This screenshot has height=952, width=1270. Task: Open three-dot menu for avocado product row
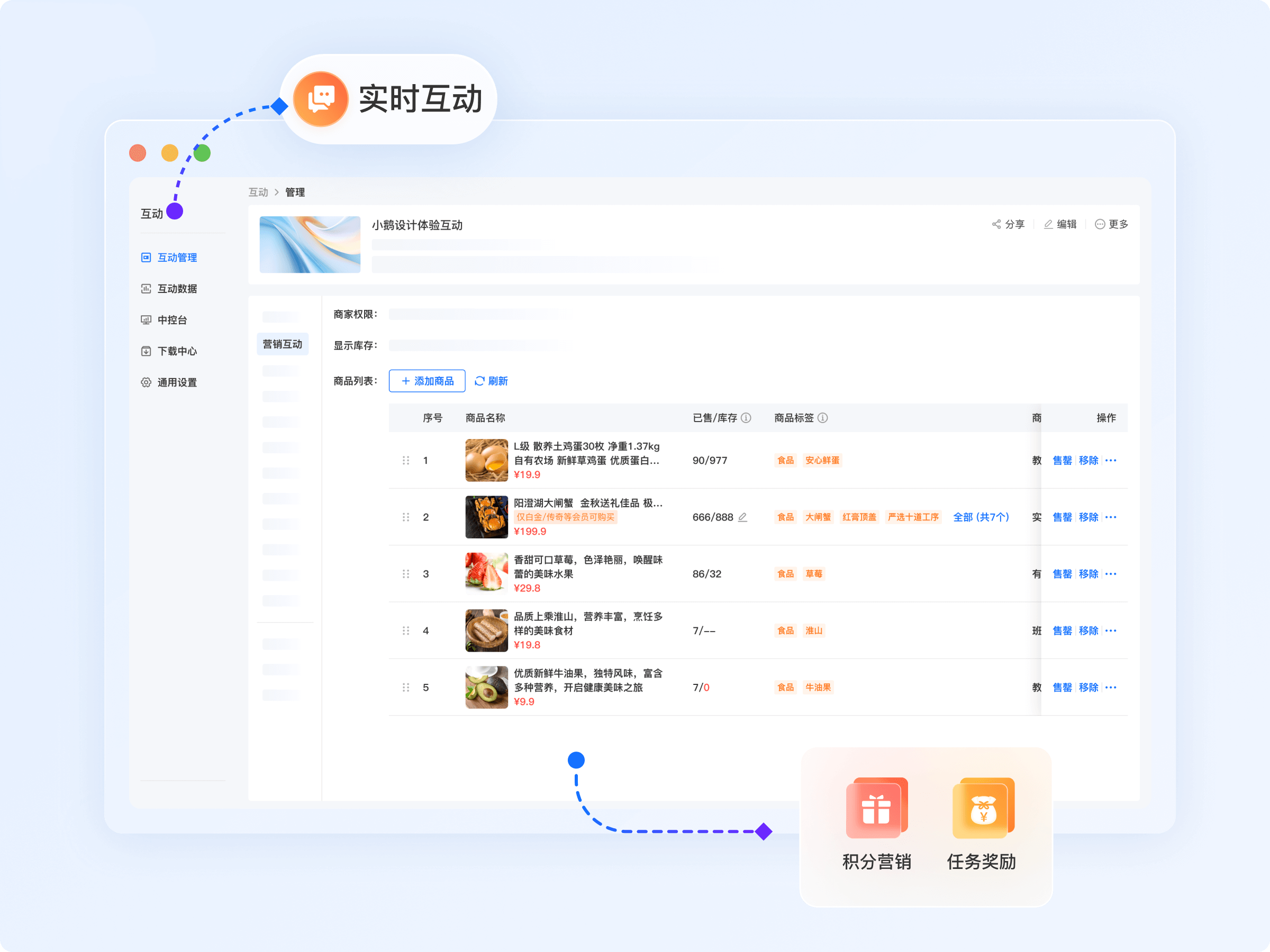(1110, 688)
